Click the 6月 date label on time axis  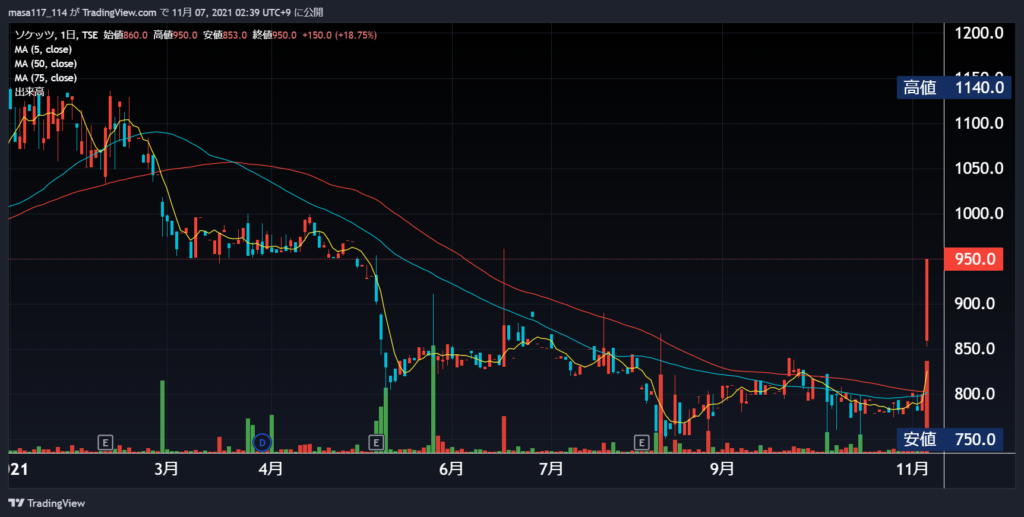point(451,469)
